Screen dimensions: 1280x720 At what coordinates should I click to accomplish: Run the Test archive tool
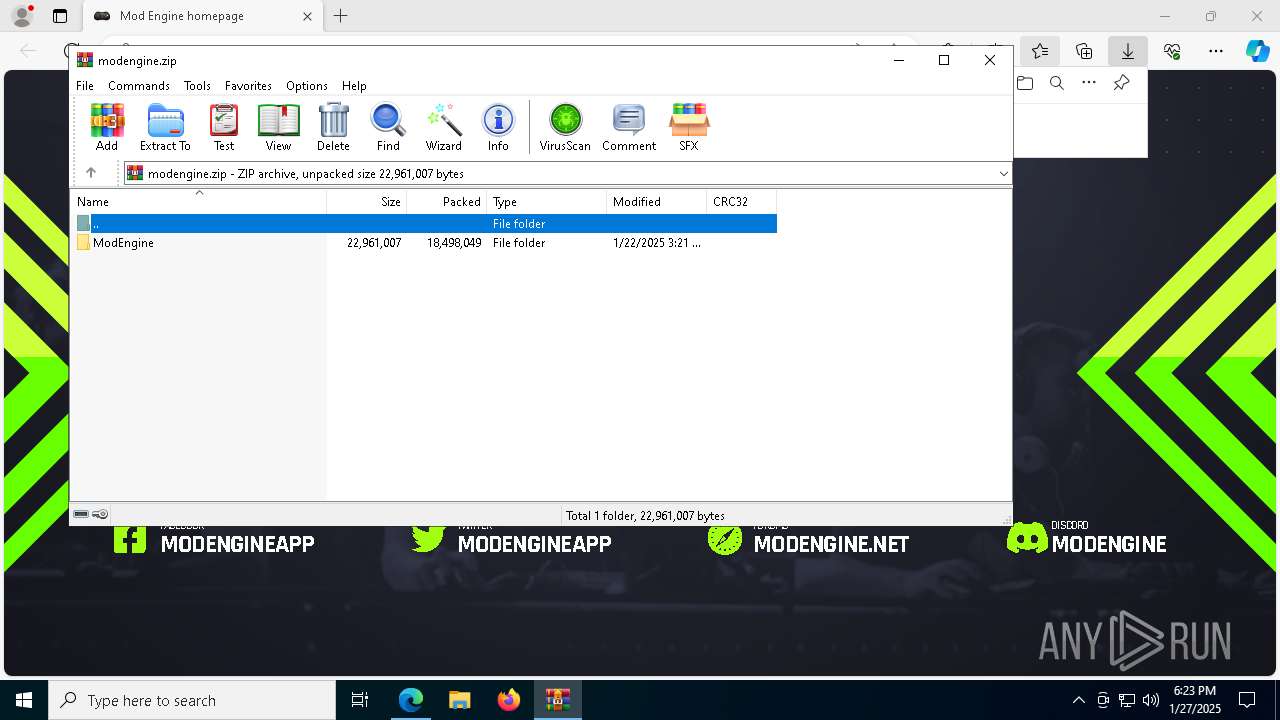(224, 127)
